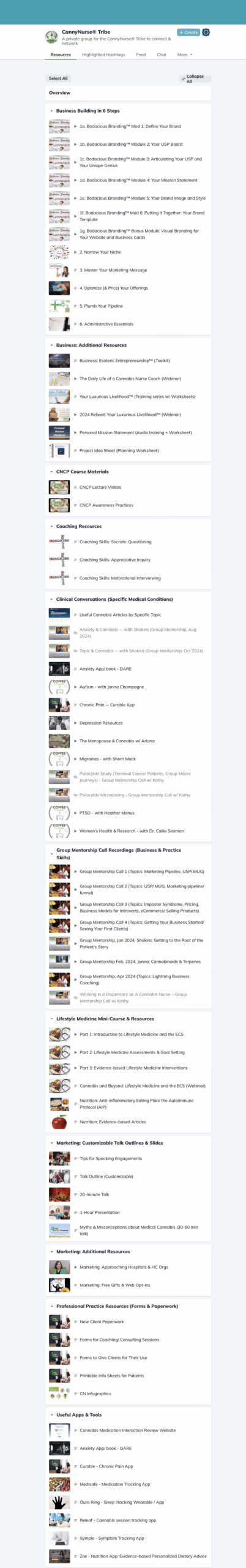Play the Bodacious Branding Mod 1 video

(x=75, y=126)
